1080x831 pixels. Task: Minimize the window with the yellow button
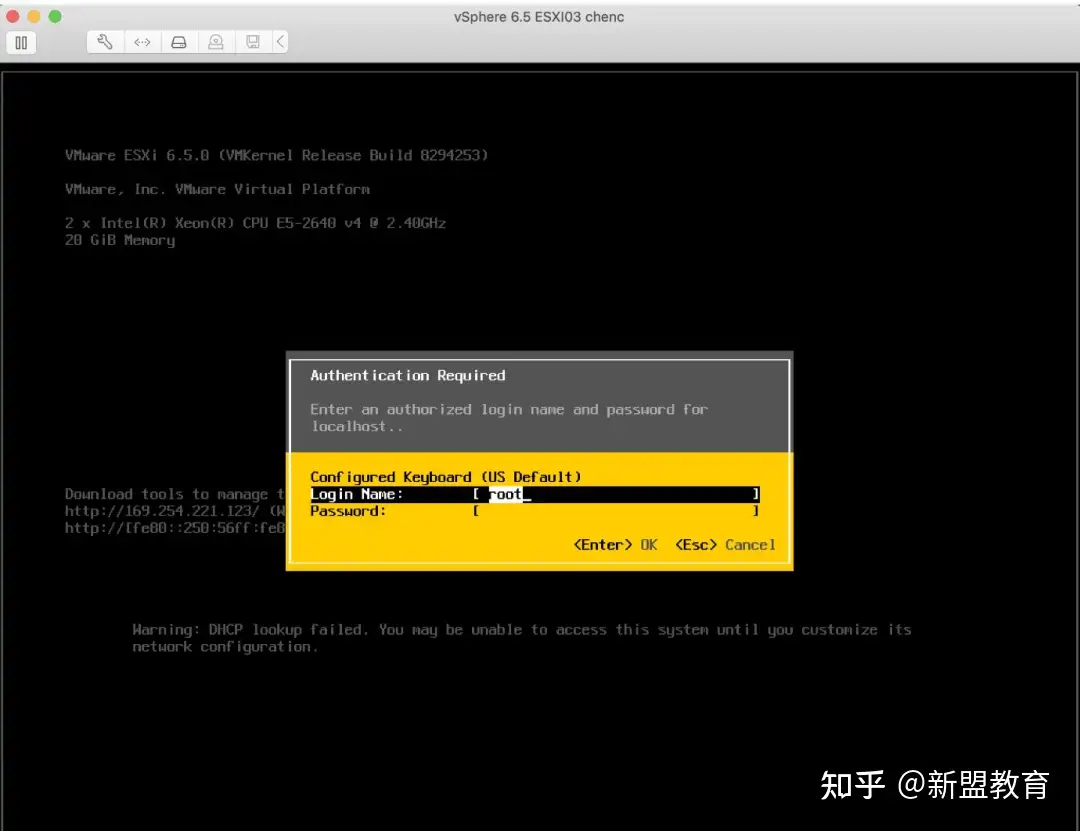(34, 17)
